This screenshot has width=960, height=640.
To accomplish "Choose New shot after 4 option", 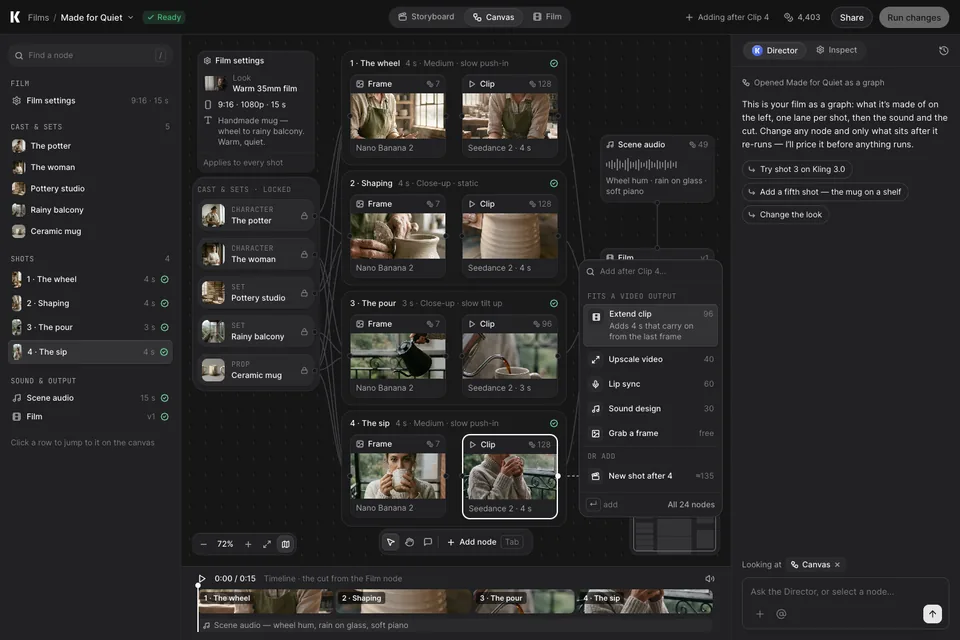I will [650, 476].
